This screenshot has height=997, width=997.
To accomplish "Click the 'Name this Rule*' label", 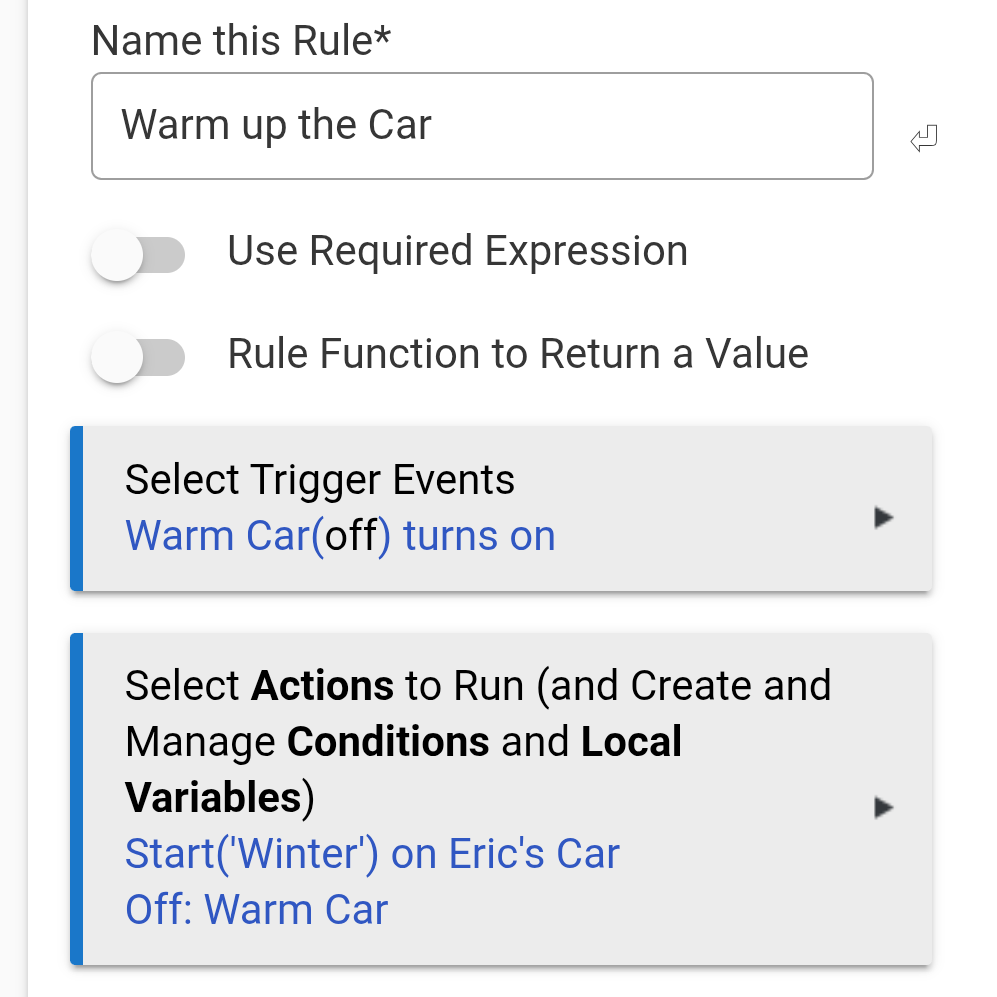I will point(241,41).
